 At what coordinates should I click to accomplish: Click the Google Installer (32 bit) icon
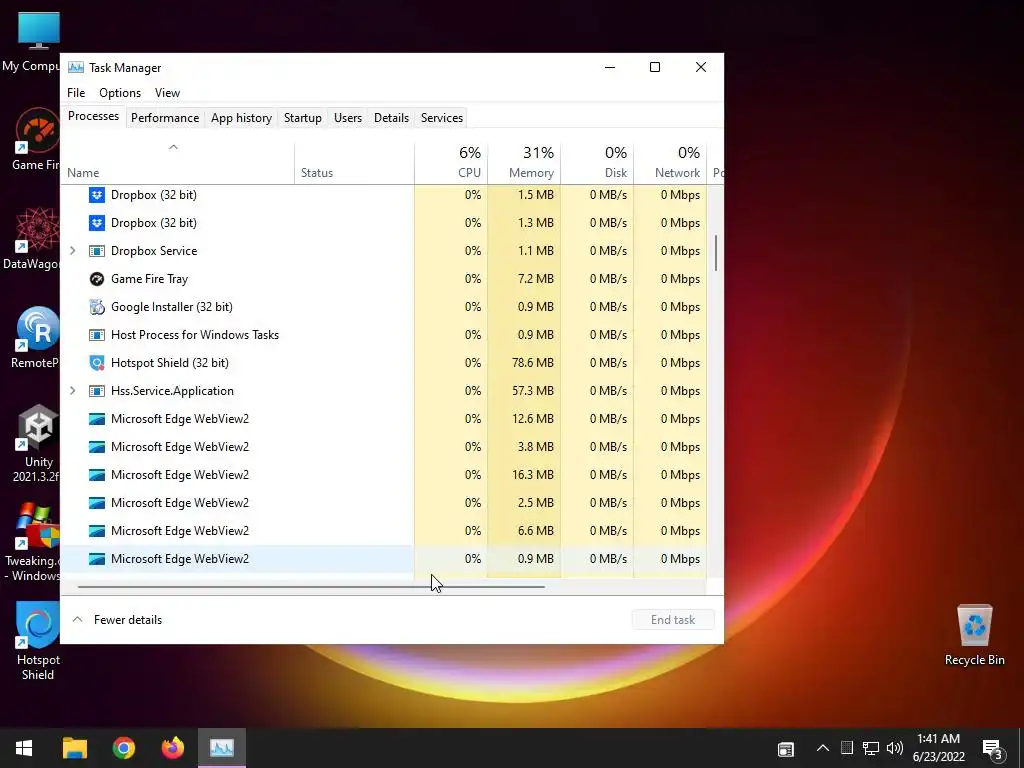click(x=97, y=307)
